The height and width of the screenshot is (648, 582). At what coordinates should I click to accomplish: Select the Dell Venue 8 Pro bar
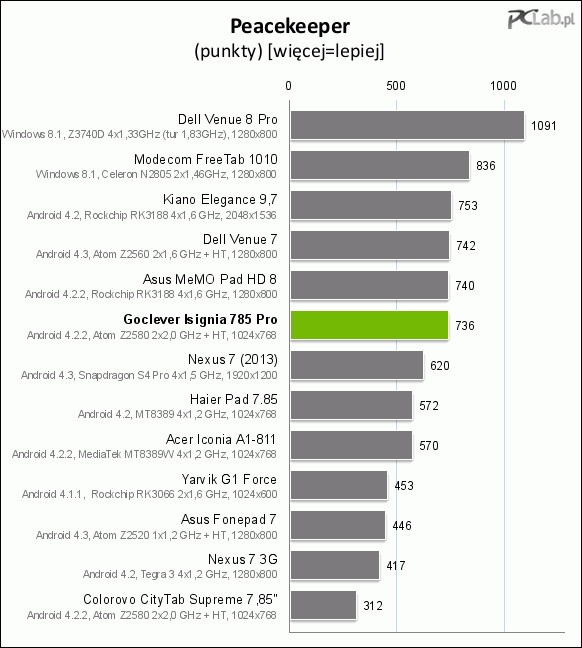(x=407, y=125)
